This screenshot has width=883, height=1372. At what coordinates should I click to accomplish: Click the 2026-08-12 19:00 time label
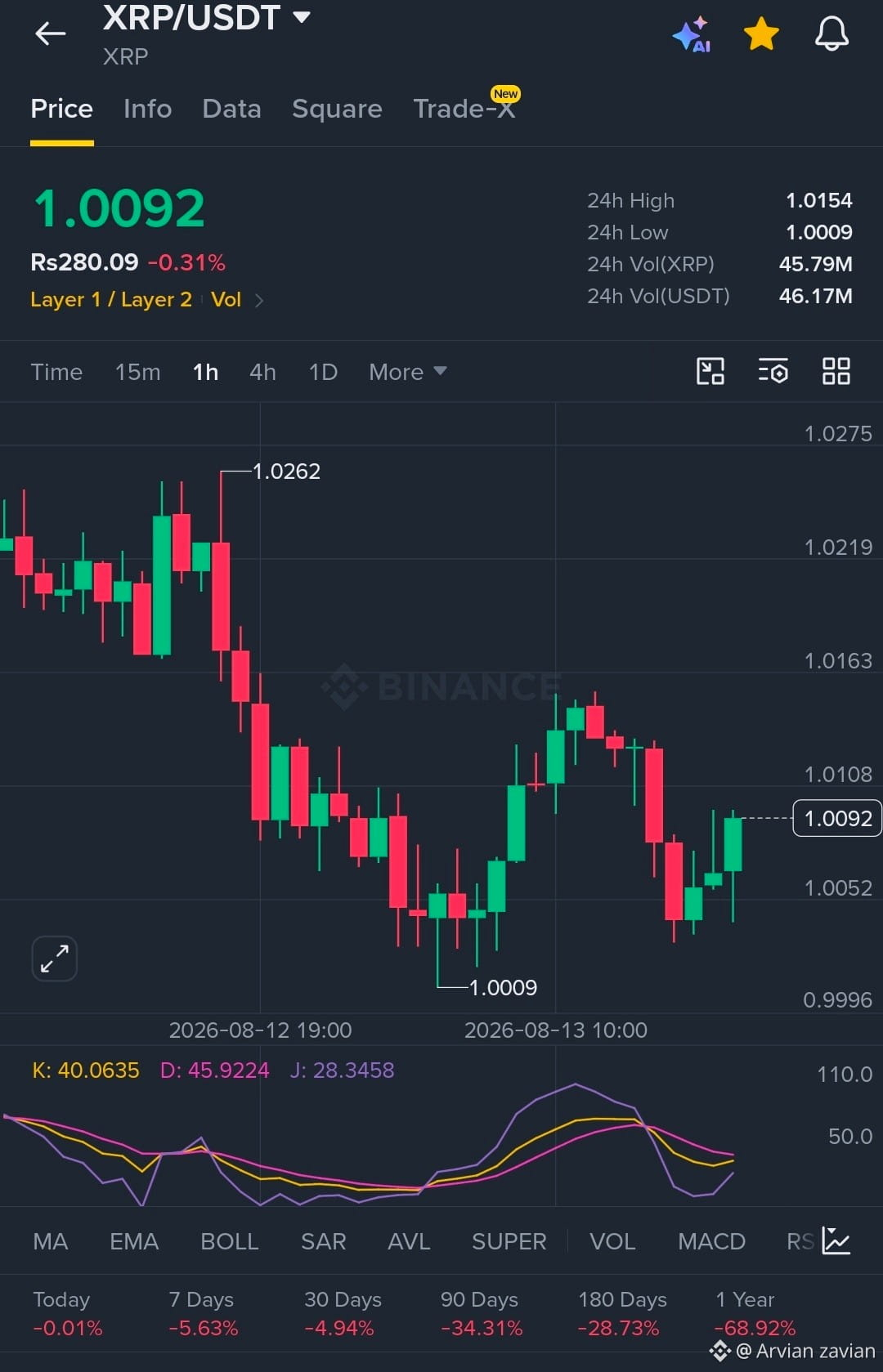click(260, 1030)
